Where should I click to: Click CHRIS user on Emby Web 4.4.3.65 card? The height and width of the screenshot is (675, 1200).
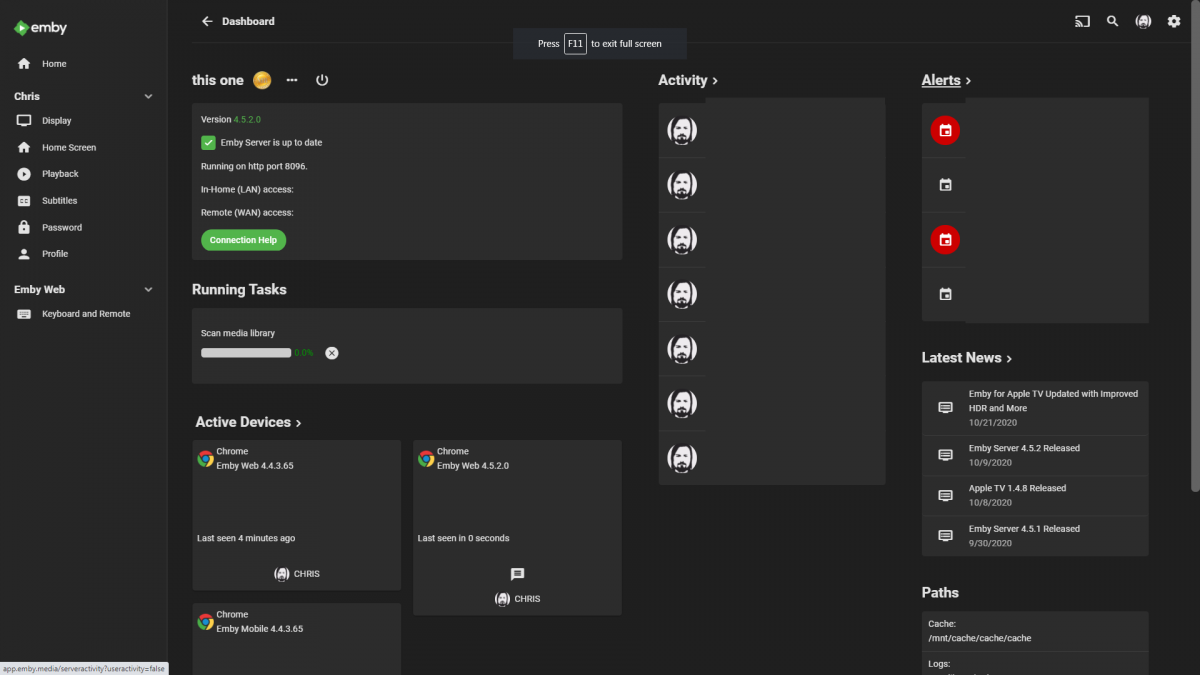point(297,574)
